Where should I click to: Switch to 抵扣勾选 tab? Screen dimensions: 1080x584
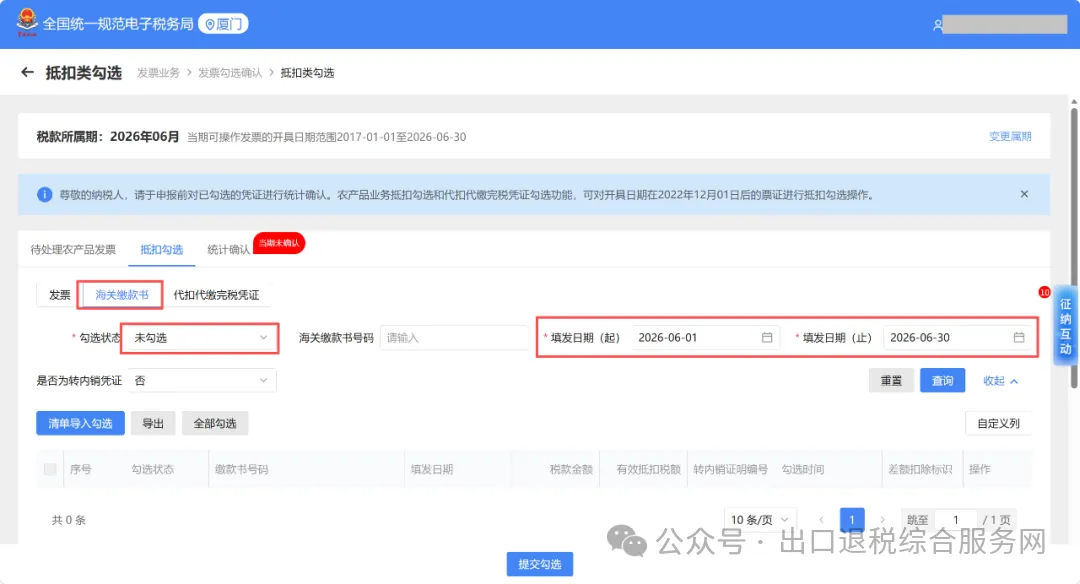point(162,249)
